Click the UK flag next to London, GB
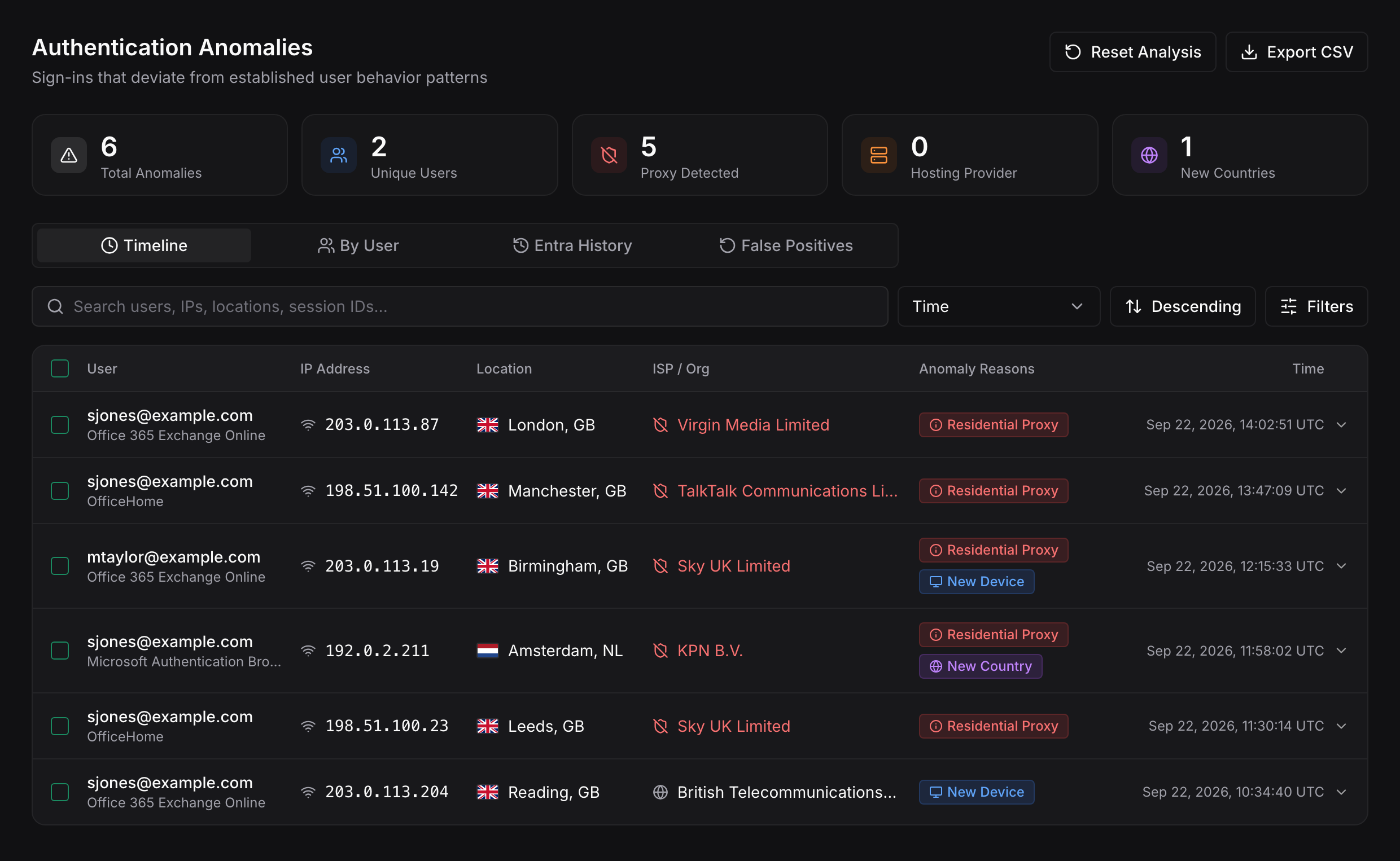The image size is (1400, 861). [488, 425]
